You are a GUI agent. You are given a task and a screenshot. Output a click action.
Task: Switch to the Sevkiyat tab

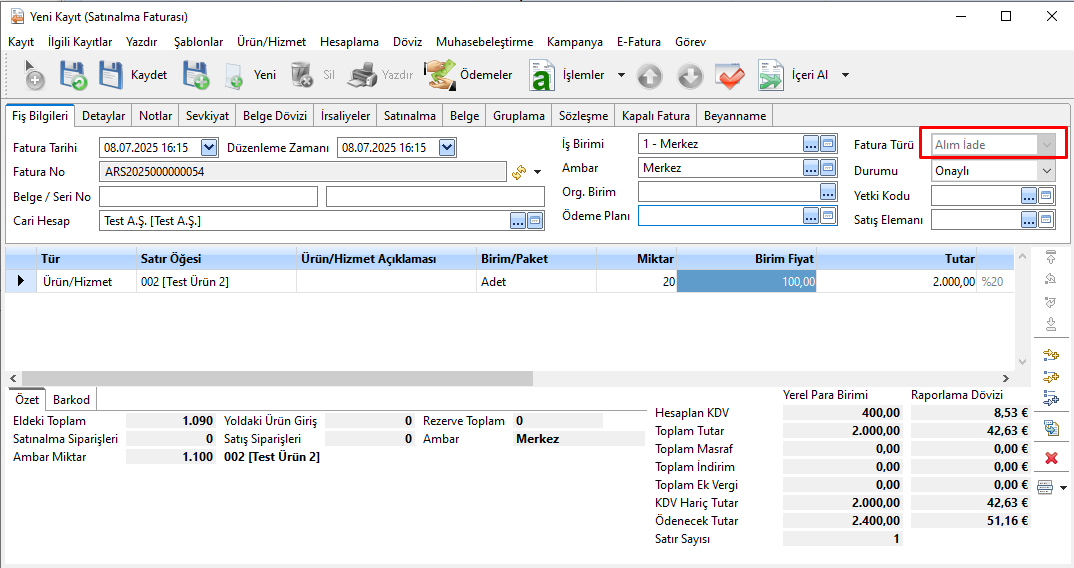207,116
